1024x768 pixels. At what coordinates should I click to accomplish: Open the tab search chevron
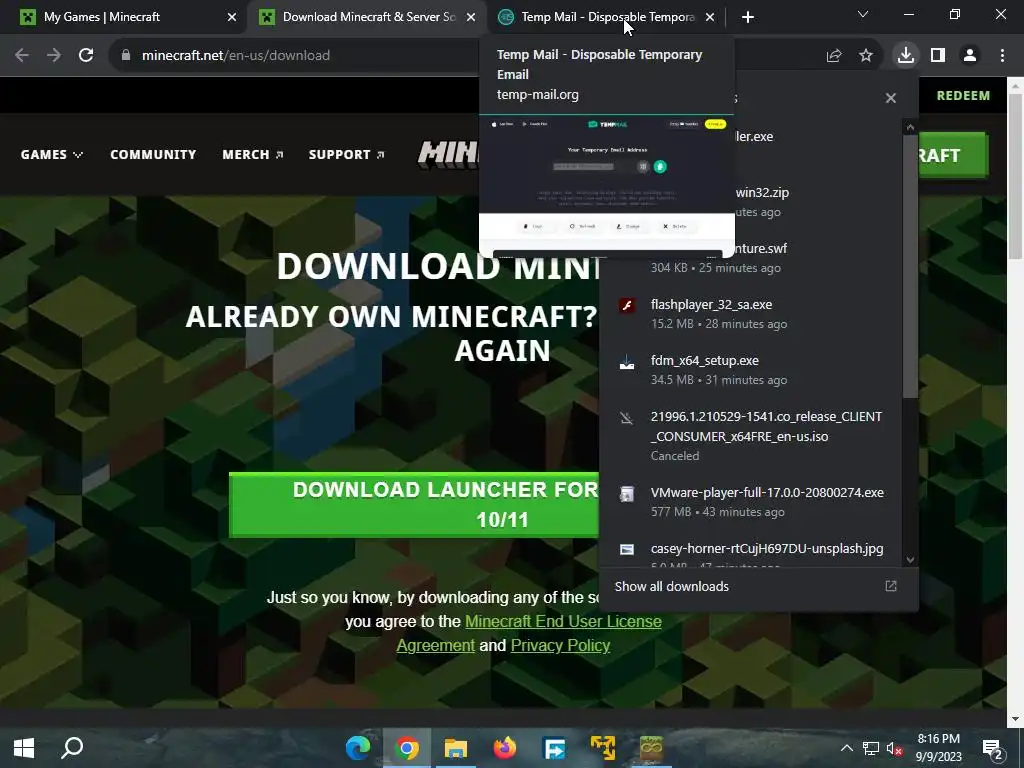(863, 14)
